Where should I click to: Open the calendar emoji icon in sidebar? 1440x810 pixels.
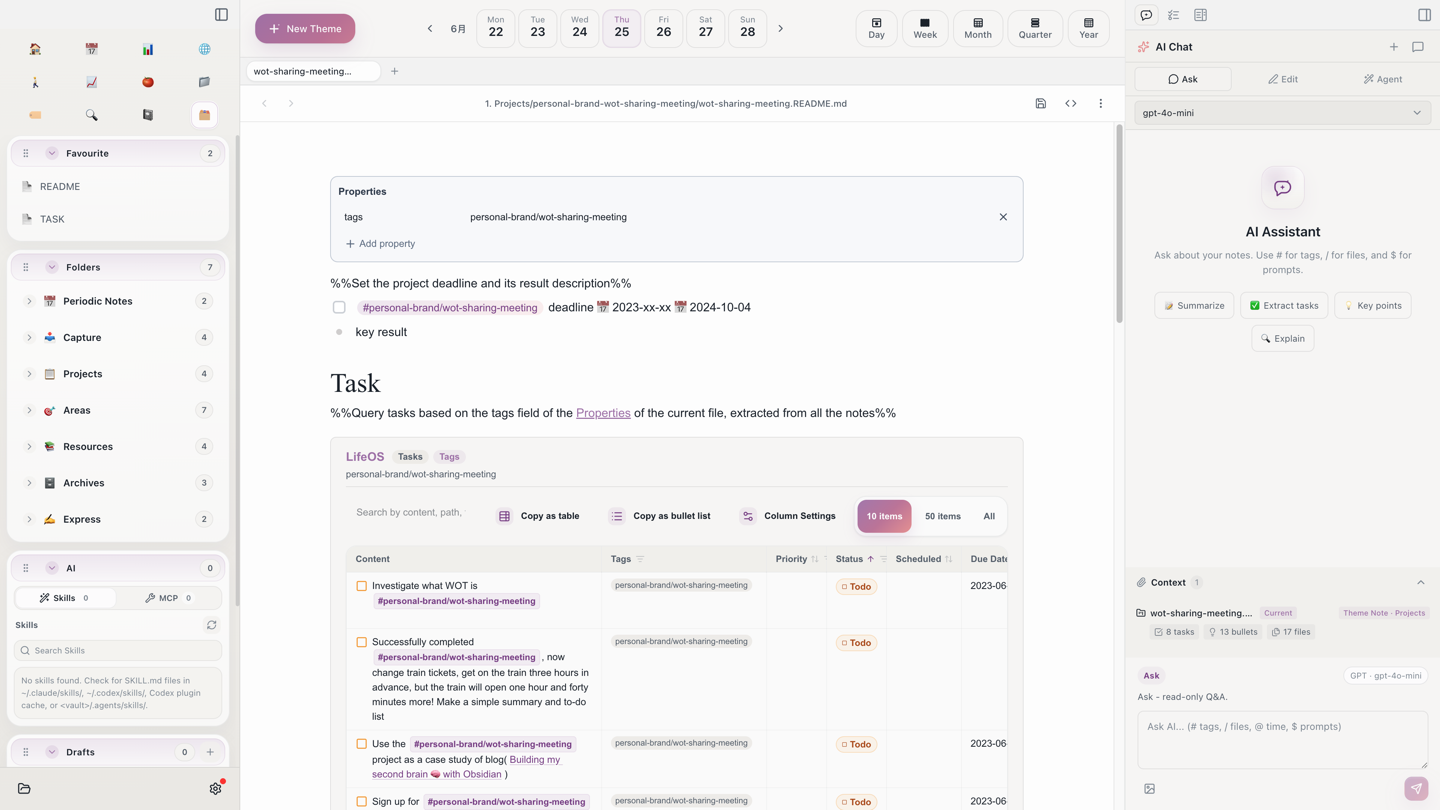click(91, 49)
